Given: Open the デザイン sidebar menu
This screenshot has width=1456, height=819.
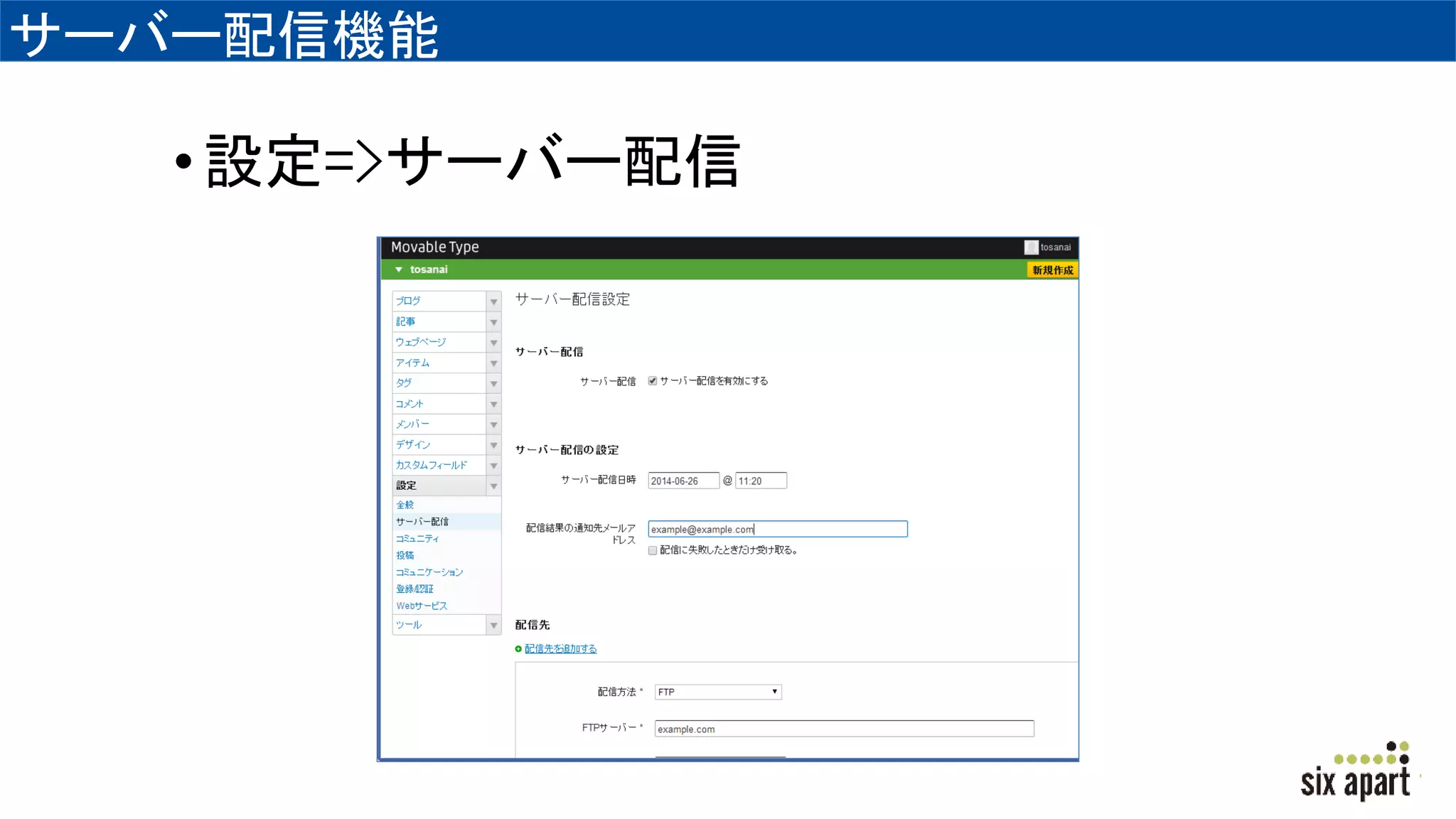Looking at the screenshot, I should point(439,445).
